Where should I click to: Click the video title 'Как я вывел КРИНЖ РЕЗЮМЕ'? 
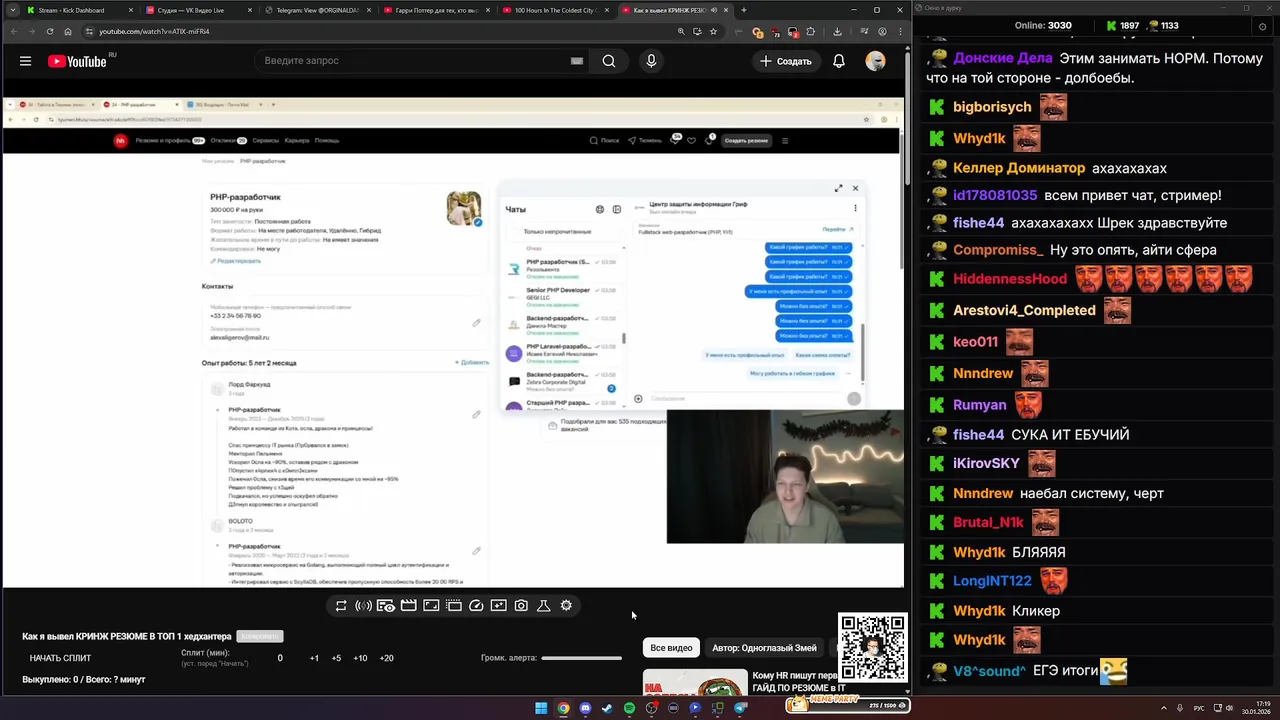coord(127,636)
